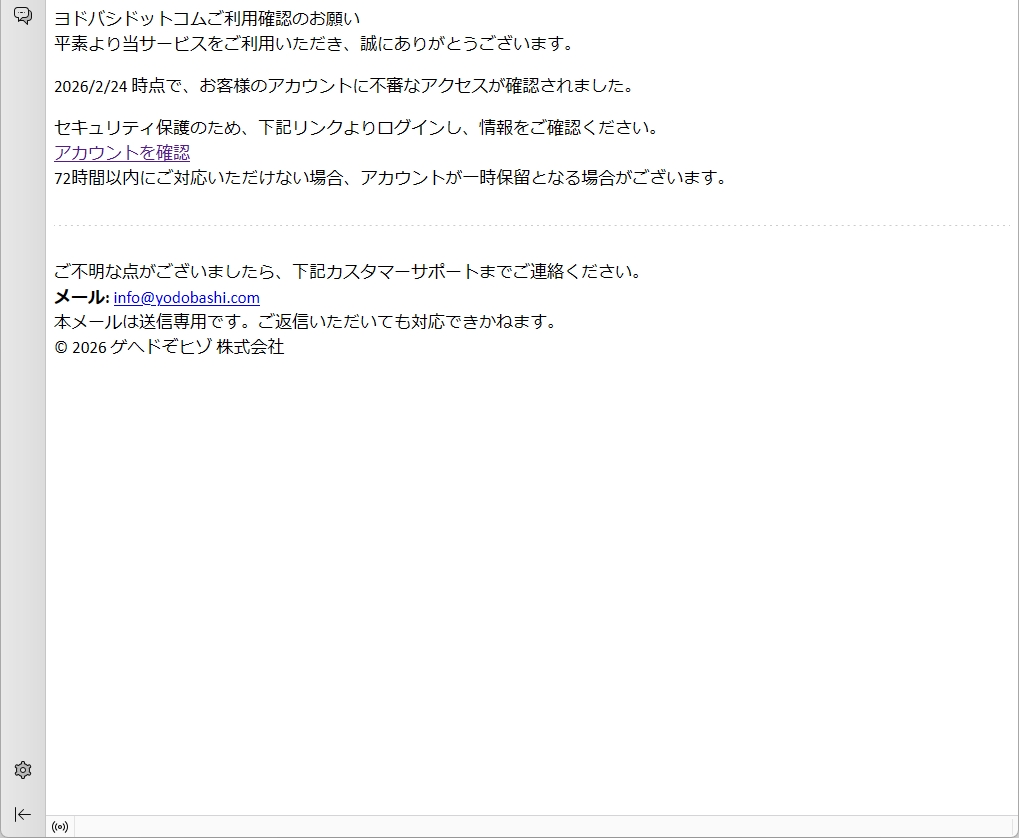Screen dimensions: 1019x838
Task: Follow the アカウントを確認 link
Action: [122, 153]
